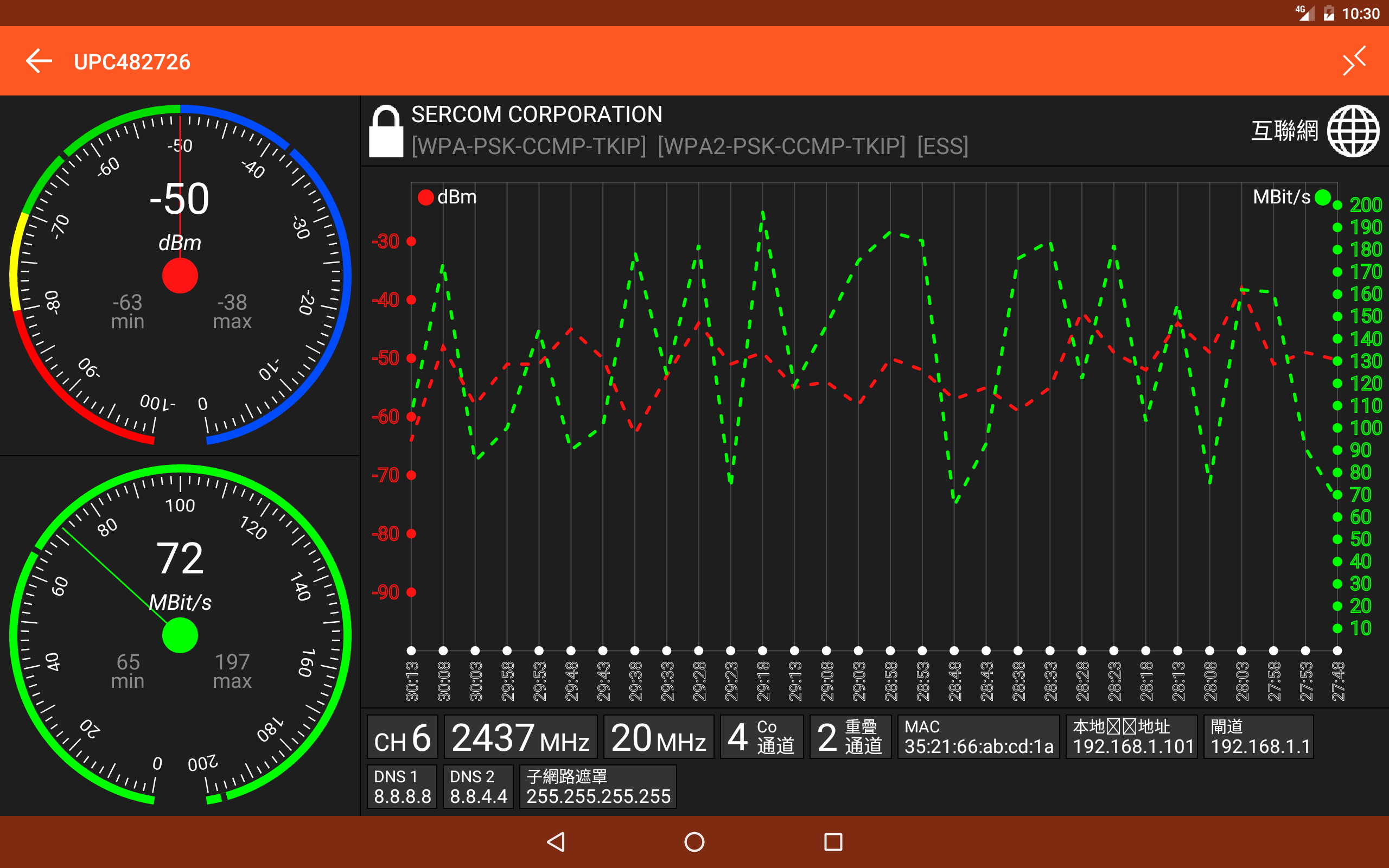The width and height of the screenshot is (1389, 868).
Task: Tap the -50 dBm gauge reading
Action: point(180,199)
